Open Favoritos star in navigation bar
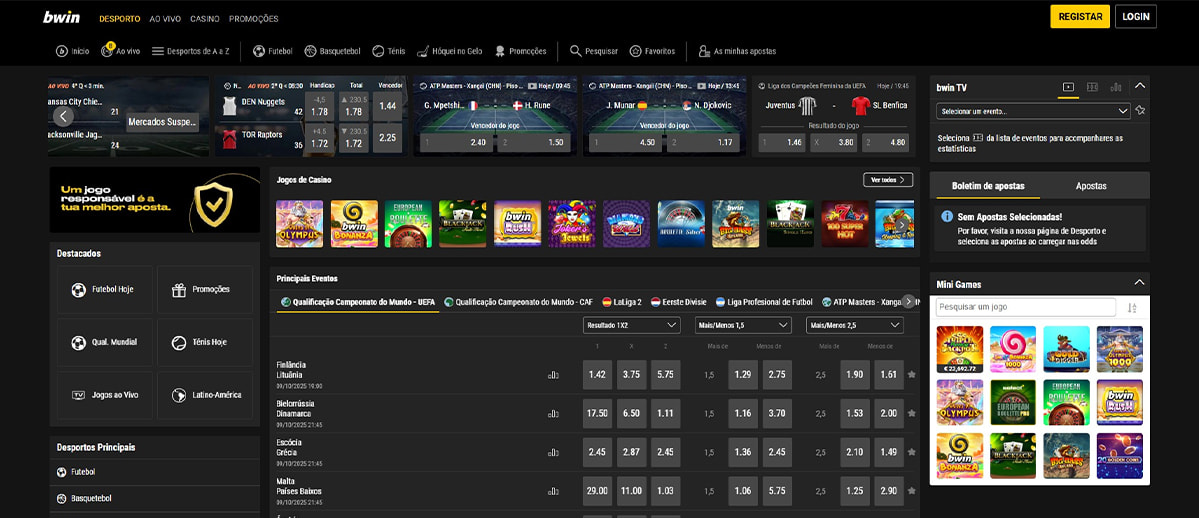This screenshot has height=518, width=1199. click(x=652, y=51)
